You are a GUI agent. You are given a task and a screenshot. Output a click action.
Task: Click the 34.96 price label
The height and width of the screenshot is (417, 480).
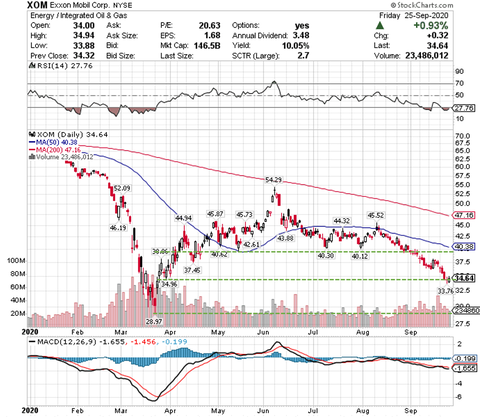(x=169, y=284)
